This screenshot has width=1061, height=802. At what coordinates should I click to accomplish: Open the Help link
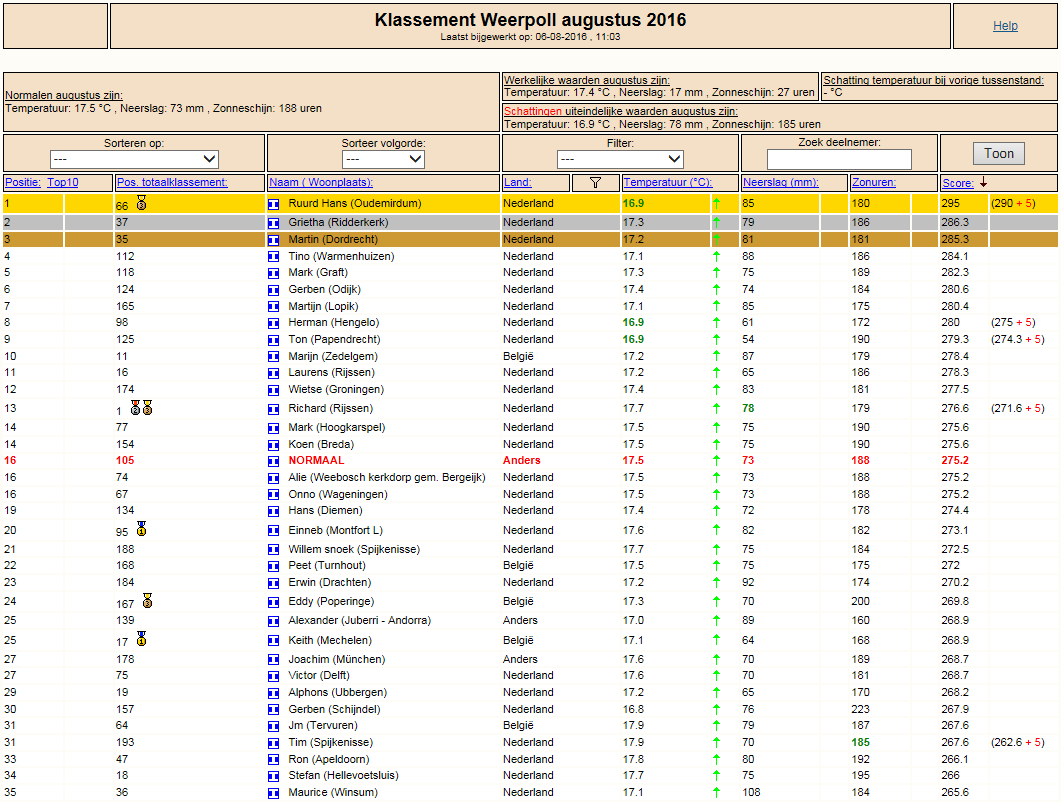1005,26
